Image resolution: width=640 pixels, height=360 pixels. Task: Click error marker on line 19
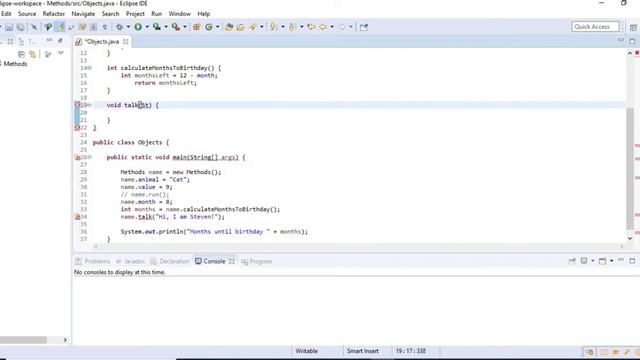(77, 105)
